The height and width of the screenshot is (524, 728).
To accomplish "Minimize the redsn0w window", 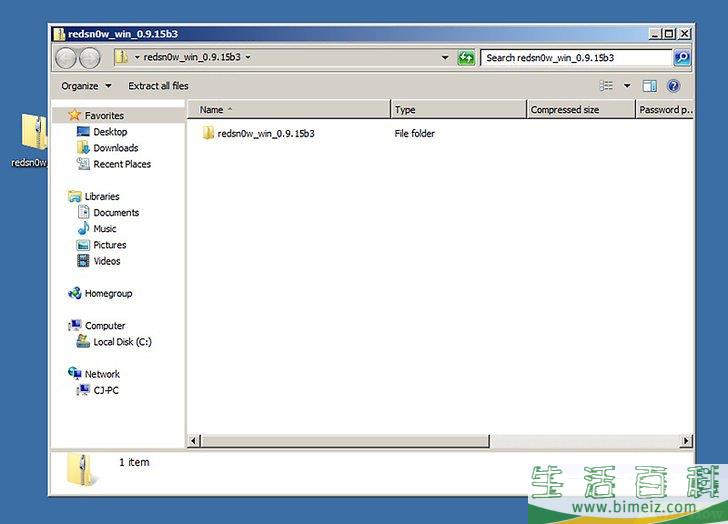I will coord(655,34).
